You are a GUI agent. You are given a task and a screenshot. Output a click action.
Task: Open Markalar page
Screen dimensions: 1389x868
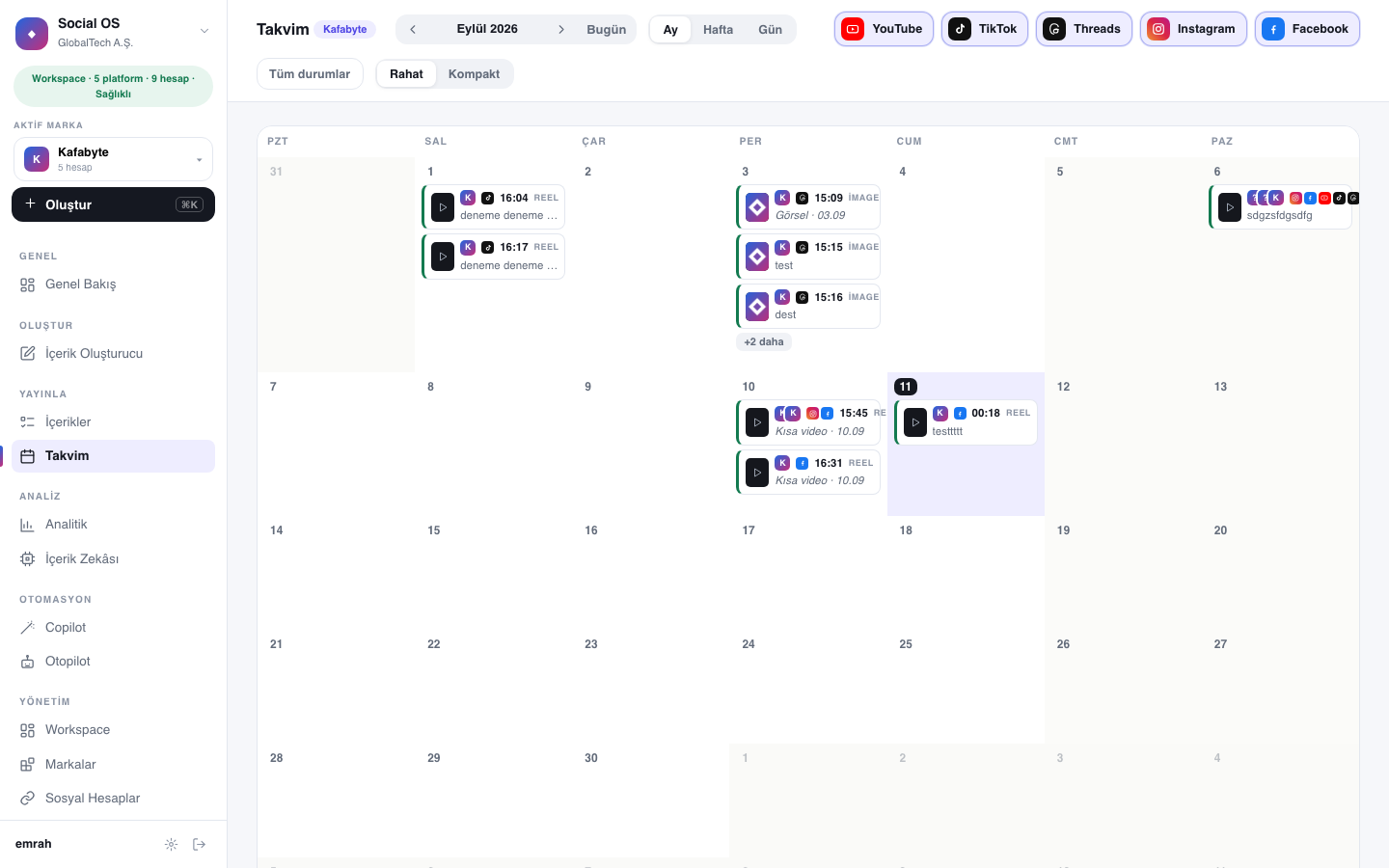(x=113, y=765)
